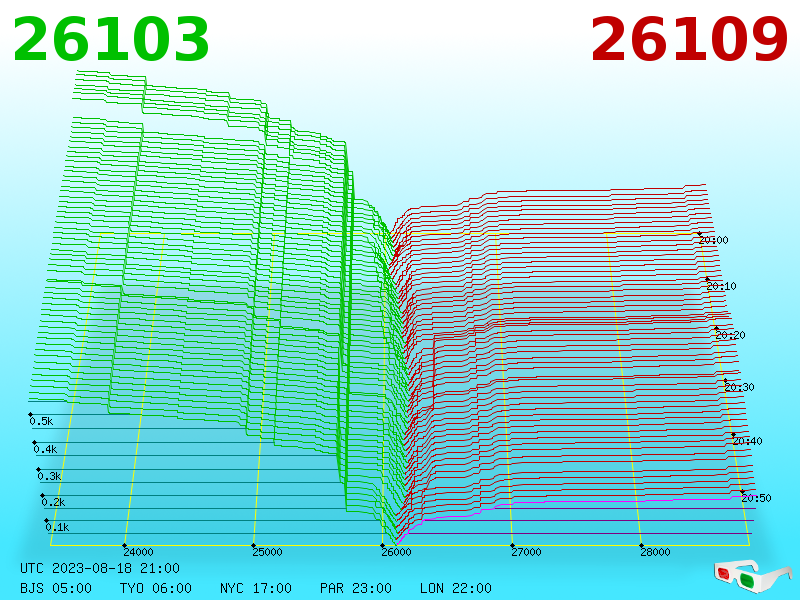Click the 3D anaglyph glasses icon
This screenshot has width=800, height=600.
[753, 576]
